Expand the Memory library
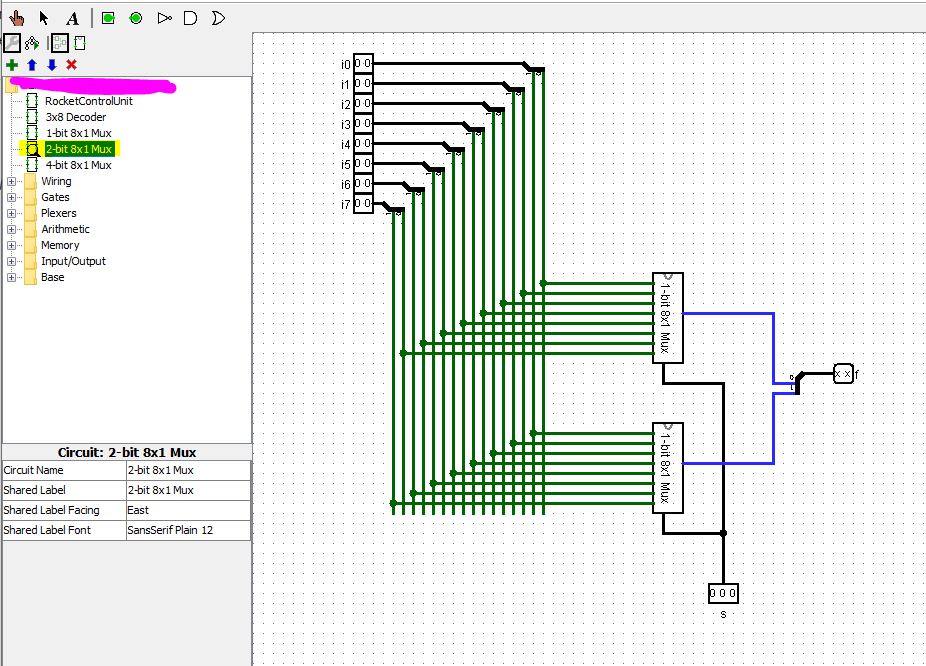The width and height of the screenshot is (926, 666). pyautogui.click(x=11, y=245)
